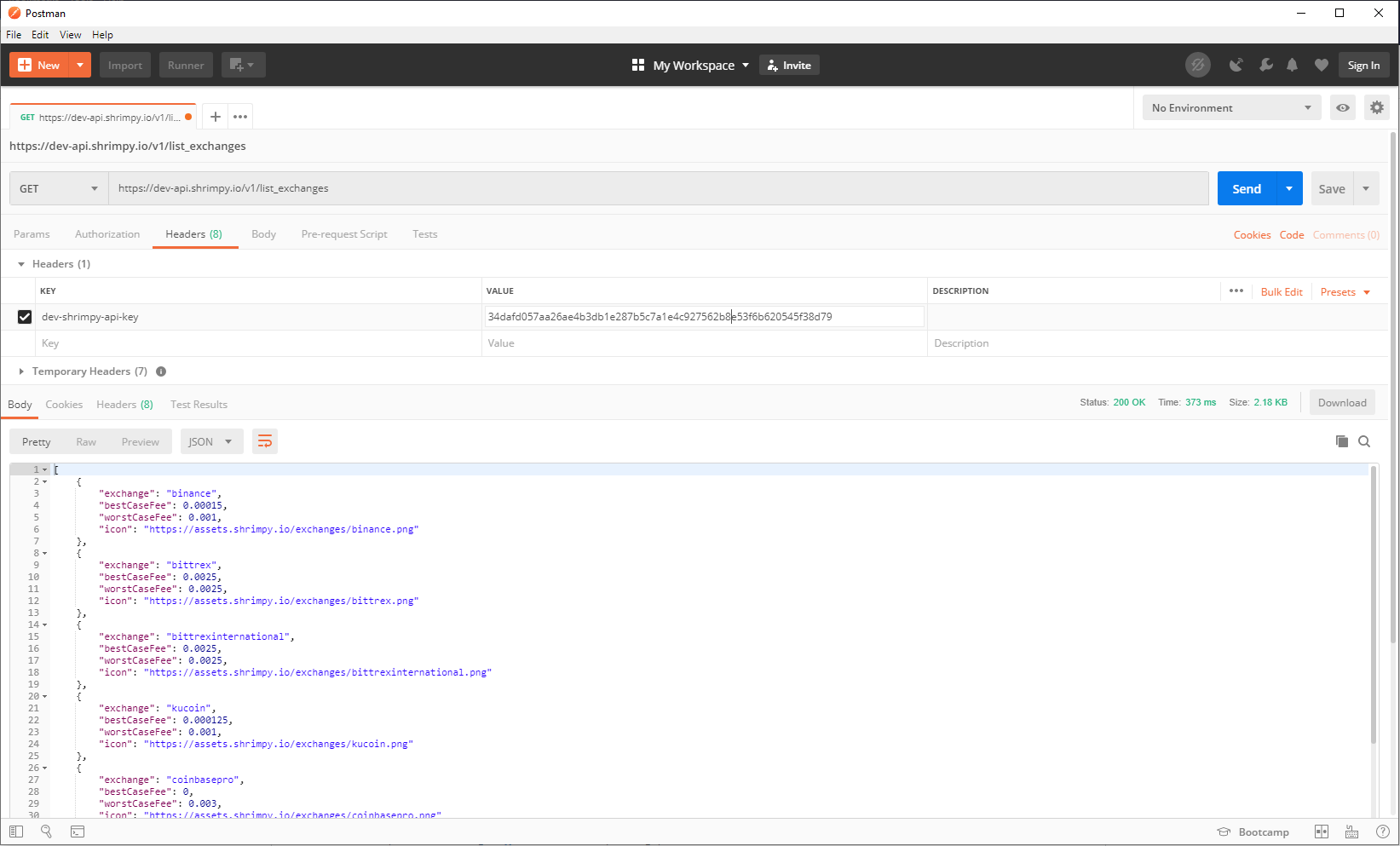Switch to the Params tab
1400x846 pixels.
pos(32,234)
